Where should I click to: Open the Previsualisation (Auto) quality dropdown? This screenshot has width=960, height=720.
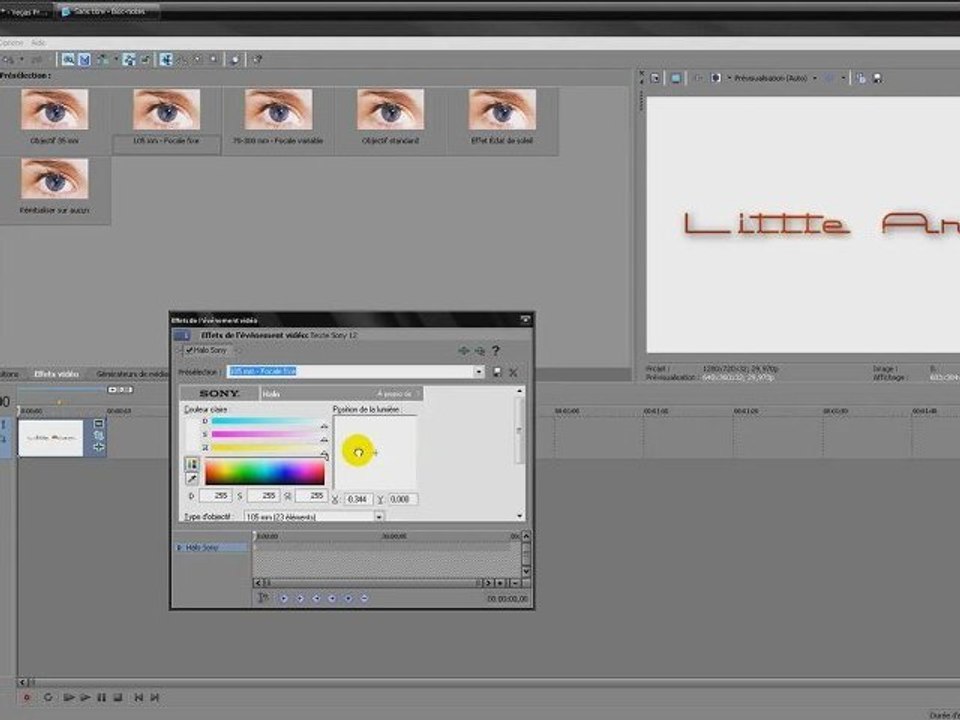tap(814, 78)
